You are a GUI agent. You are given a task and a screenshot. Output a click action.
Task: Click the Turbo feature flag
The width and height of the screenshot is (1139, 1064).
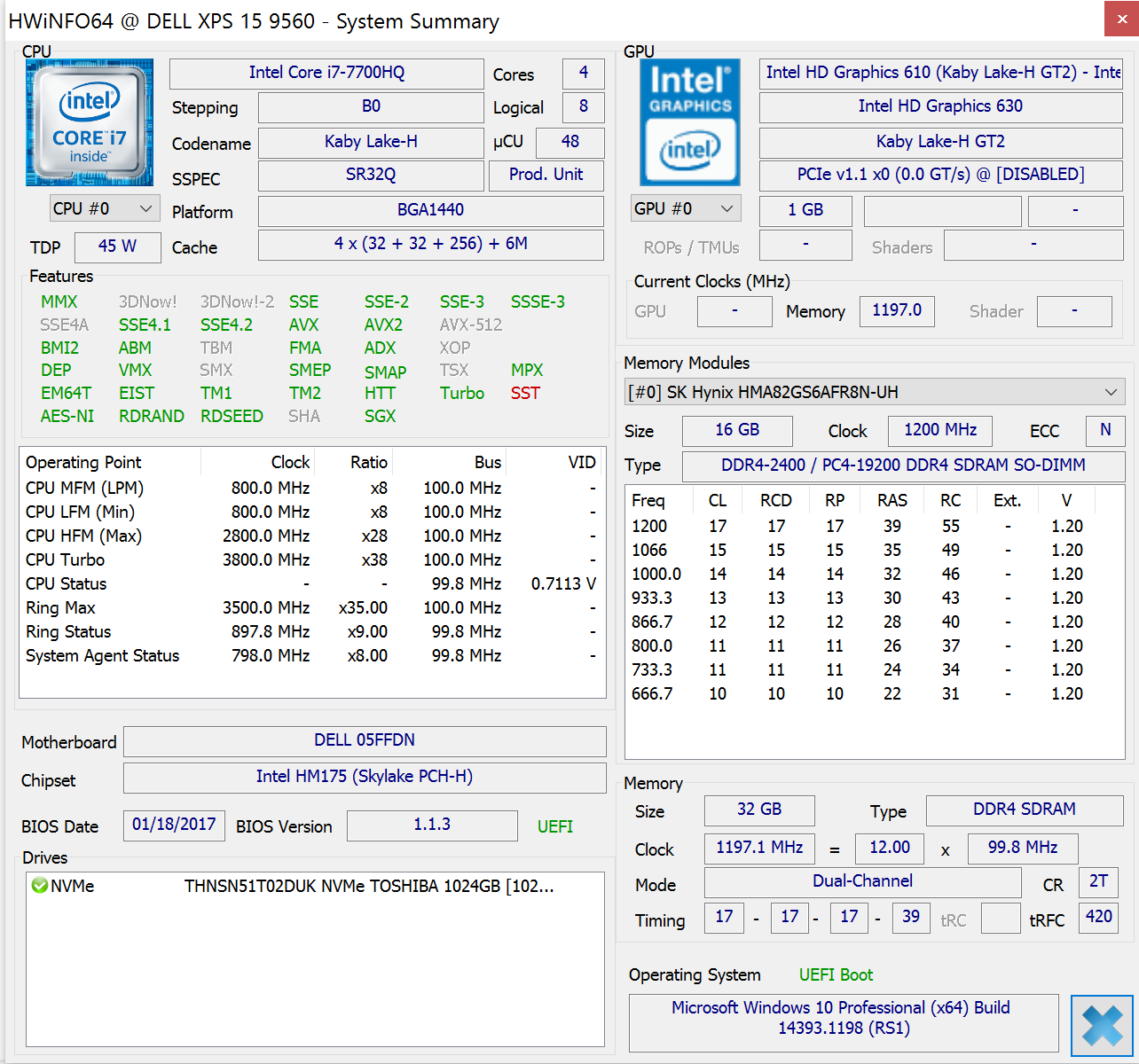[x=462, y=393]
